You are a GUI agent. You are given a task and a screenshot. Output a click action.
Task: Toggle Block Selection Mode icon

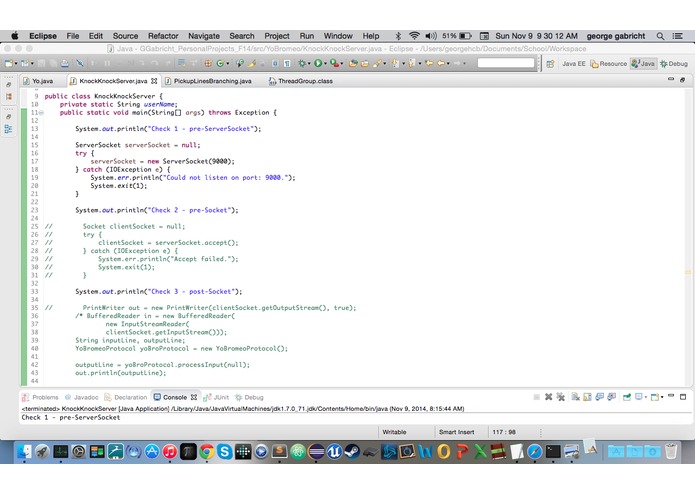point(275,63)
